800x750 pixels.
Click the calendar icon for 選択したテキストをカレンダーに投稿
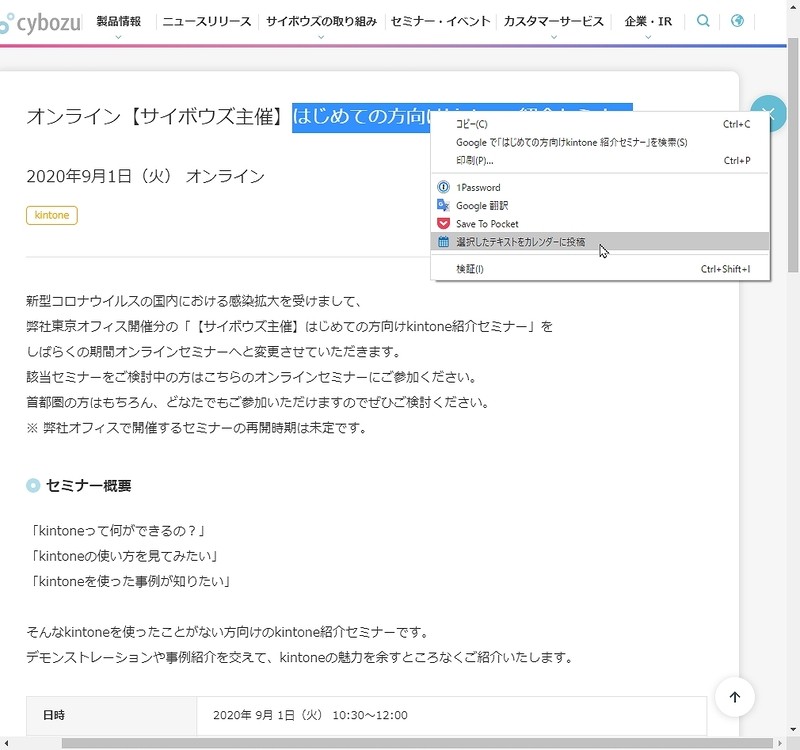pyautogui.click(x=443, y=242)
